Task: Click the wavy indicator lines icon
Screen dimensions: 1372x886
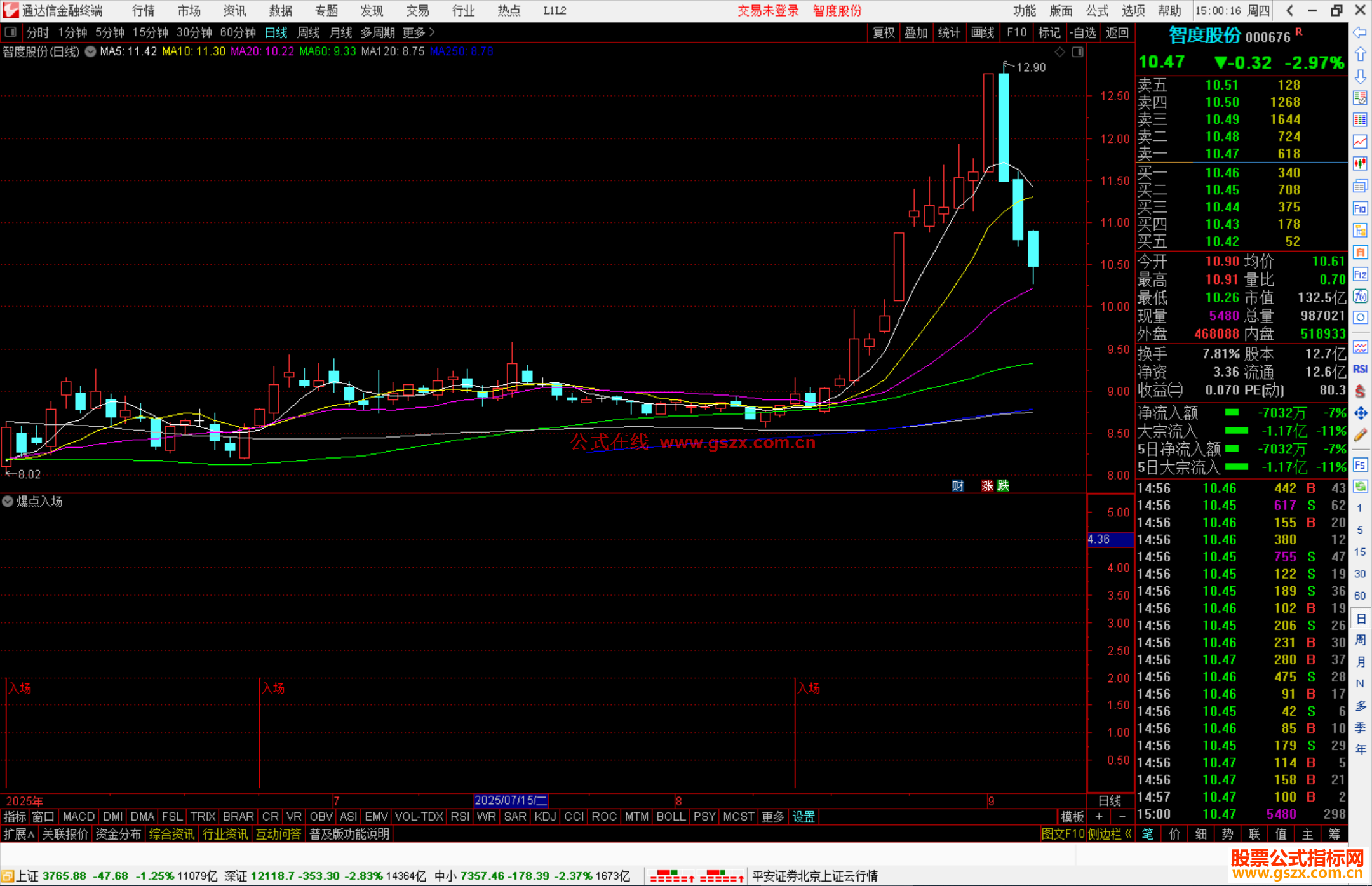Action: pyautogui.click(x=1360, y=347)
